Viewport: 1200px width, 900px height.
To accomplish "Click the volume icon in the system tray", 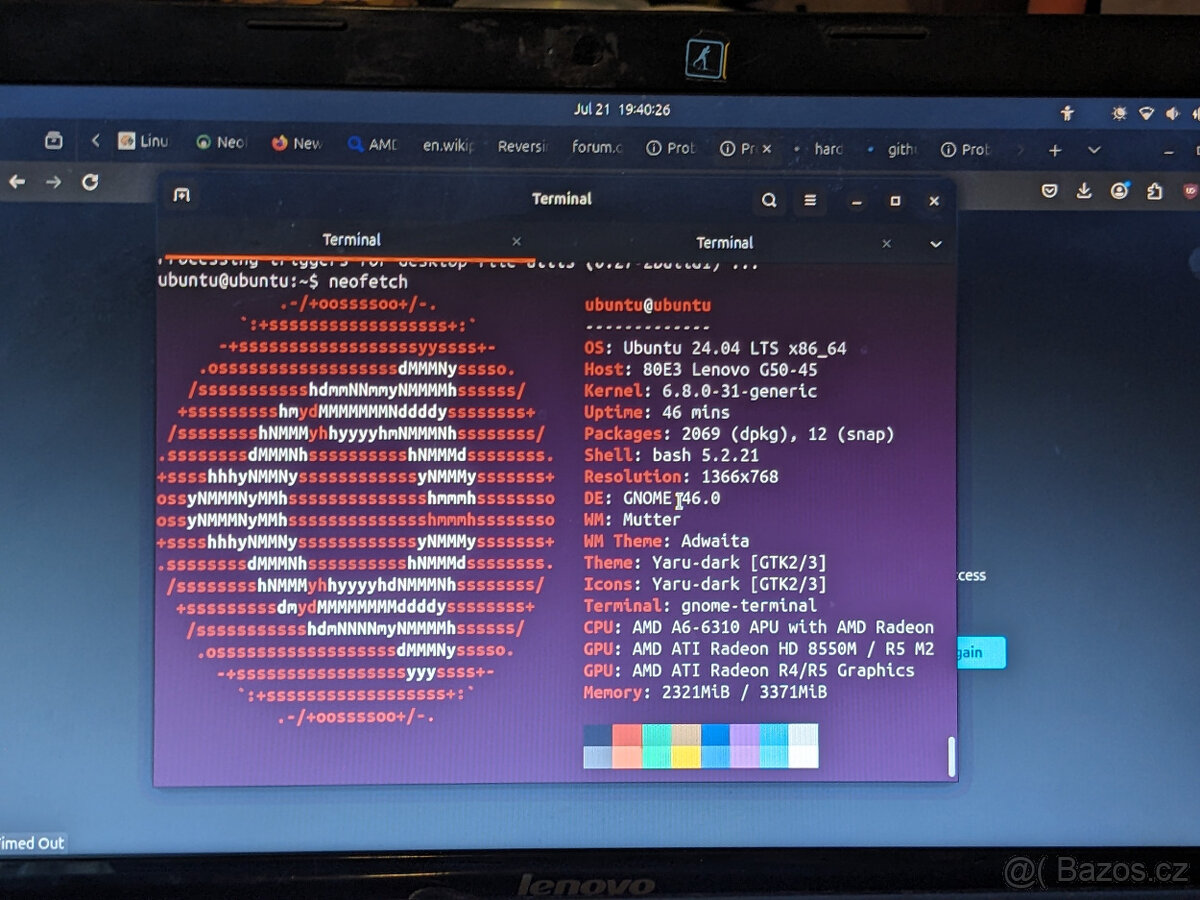I will [x=1172, y=114].
